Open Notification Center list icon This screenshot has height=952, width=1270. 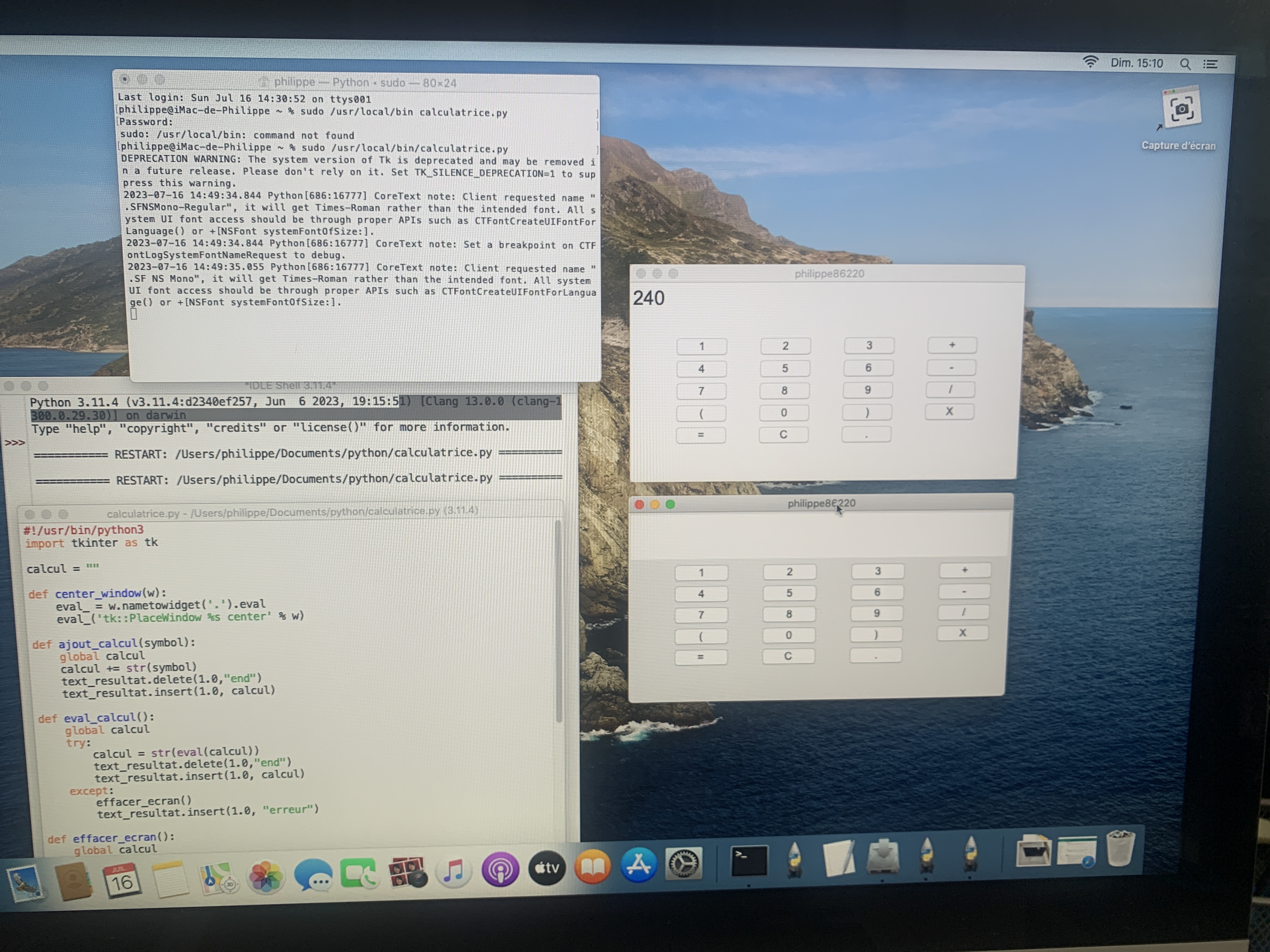point(1210,64)
